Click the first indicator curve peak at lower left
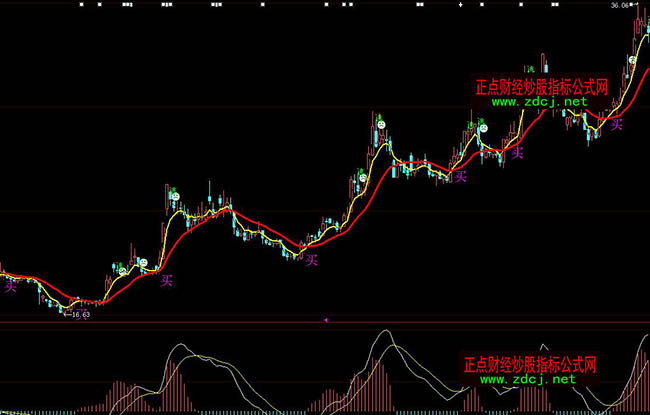 point(178,346)
